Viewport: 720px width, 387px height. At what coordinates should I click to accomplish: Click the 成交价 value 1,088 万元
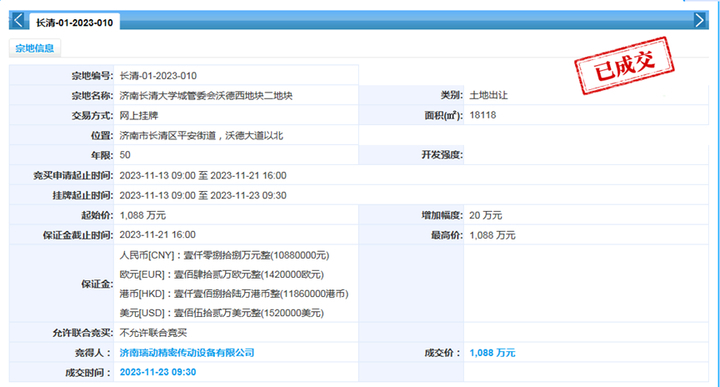pyautogui.click(x=492, y=353)
